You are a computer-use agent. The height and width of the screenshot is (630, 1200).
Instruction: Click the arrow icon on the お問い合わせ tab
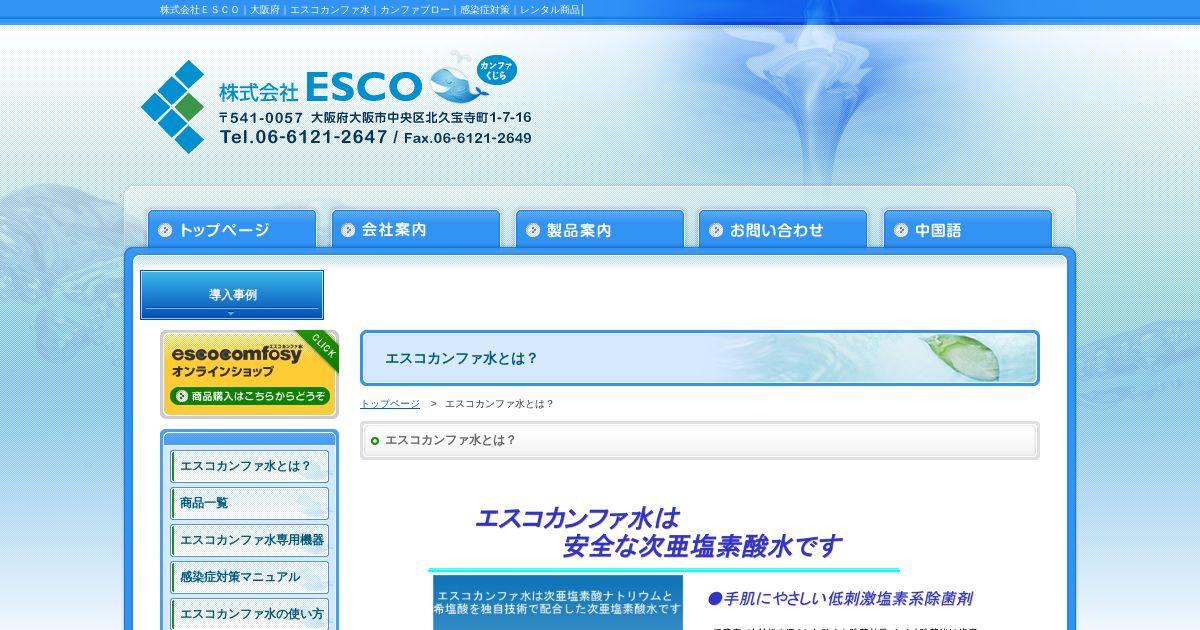716,230
